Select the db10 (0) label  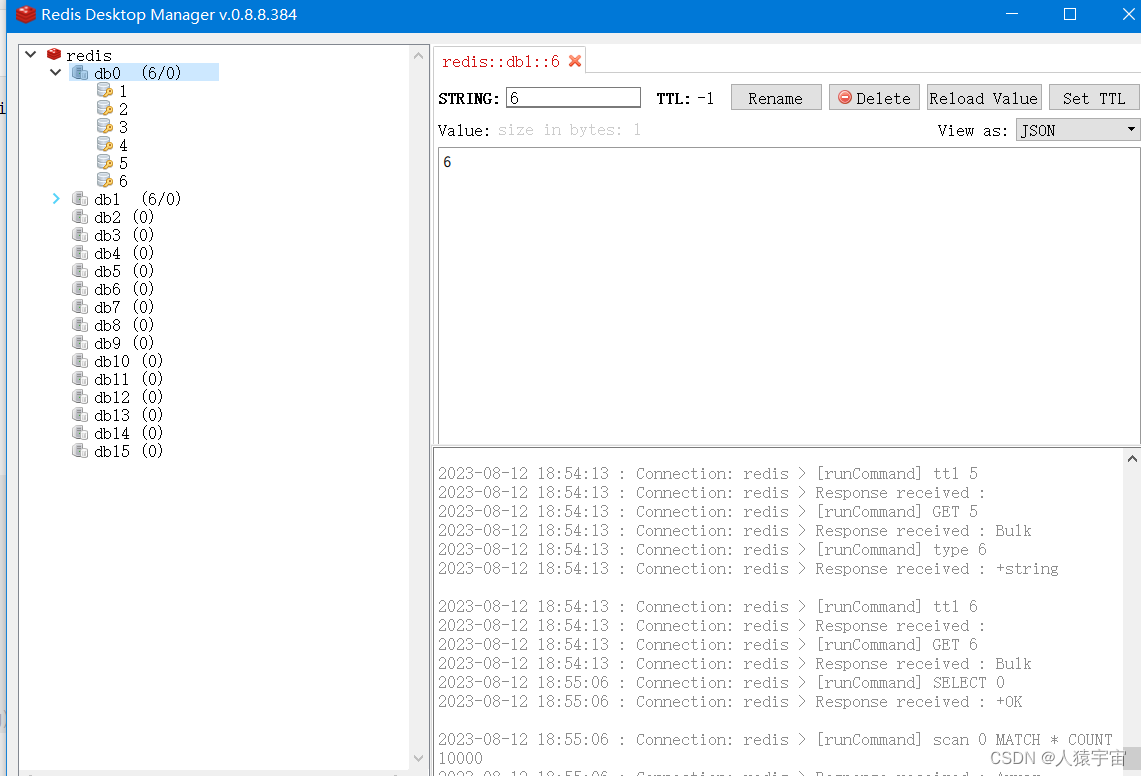coord(129,361)
